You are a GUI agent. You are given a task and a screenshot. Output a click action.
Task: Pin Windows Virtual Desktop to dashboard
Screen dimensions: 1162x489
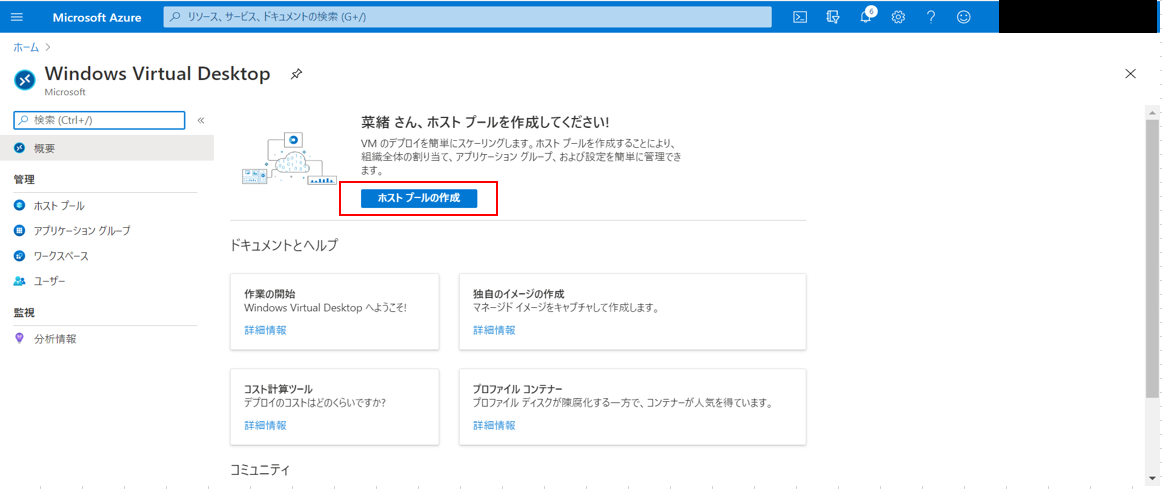(296, 74)
